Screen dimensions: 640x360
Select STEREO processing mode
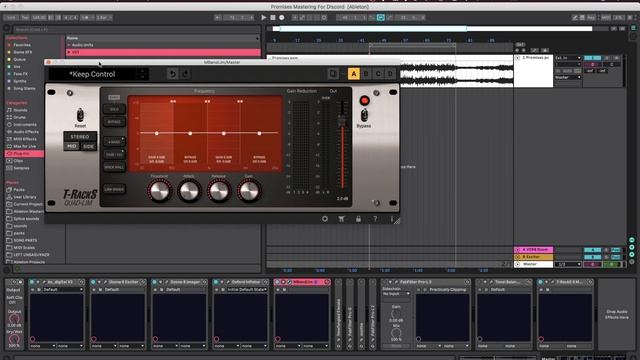tap(80, 137)
